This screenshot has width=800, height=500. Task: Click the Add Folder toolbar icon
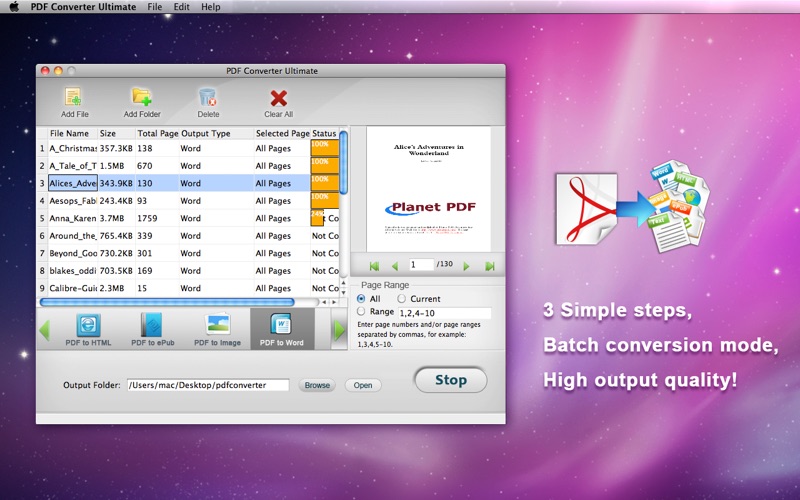tap(141, 97)
